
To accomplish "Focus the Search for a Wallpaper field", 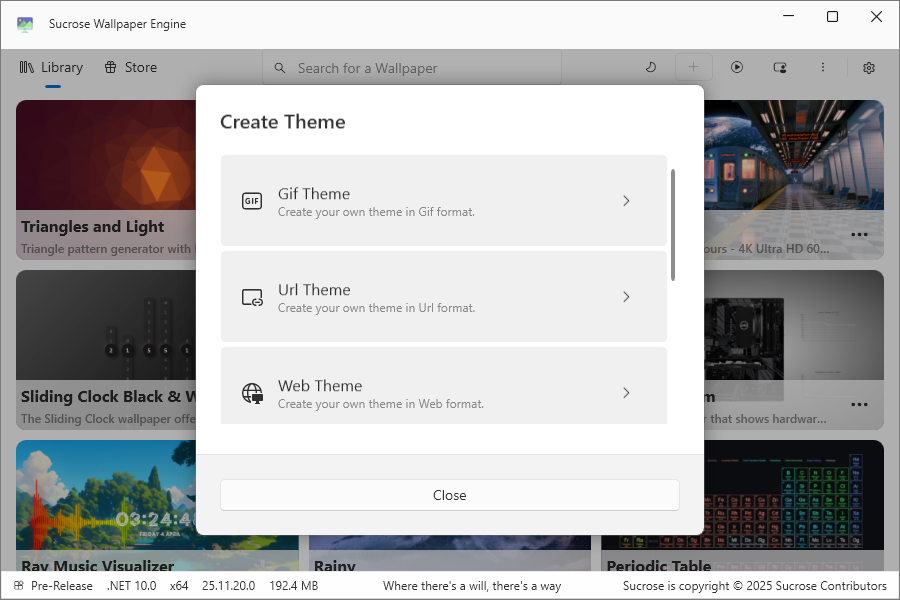I will pyautogui.click(x=420, y=68).
